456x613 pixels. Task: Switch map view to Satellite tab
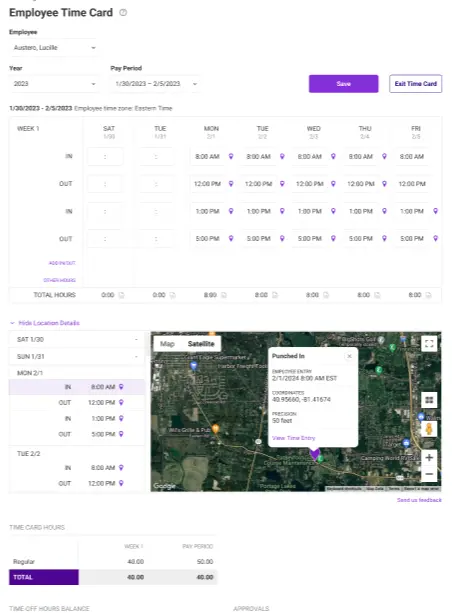click(x=201, y=344)
